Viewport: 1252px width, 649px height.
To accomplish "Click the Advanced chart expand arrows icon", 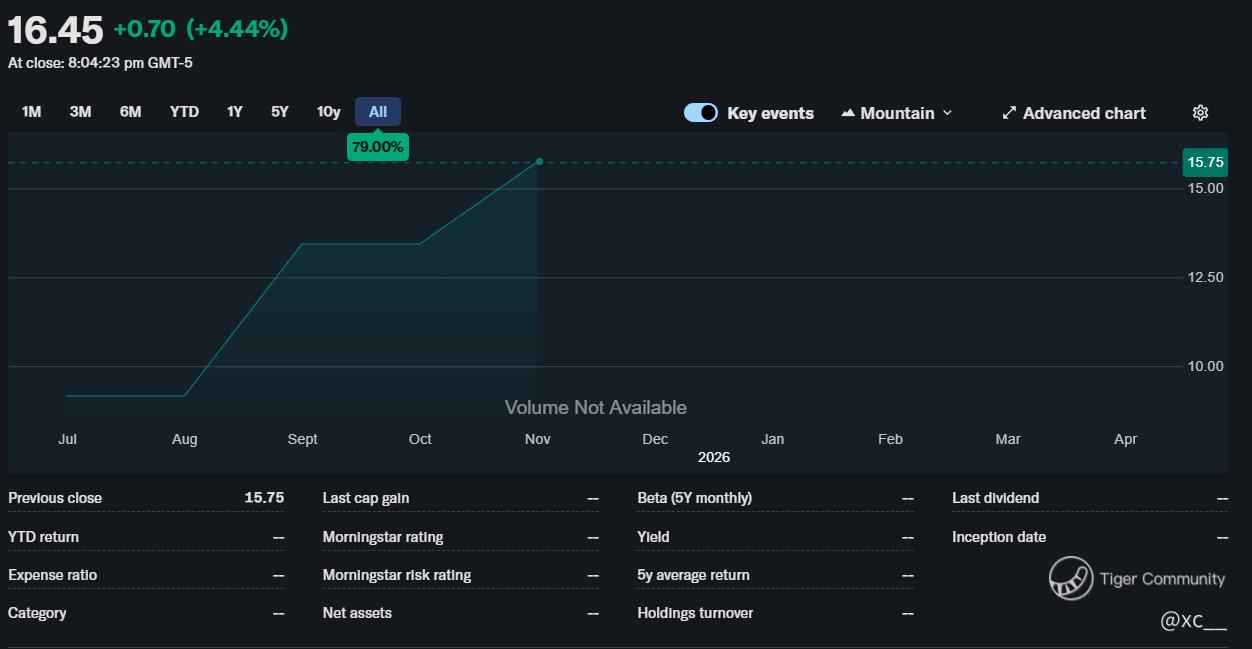I will click(x=1009, y=113).
